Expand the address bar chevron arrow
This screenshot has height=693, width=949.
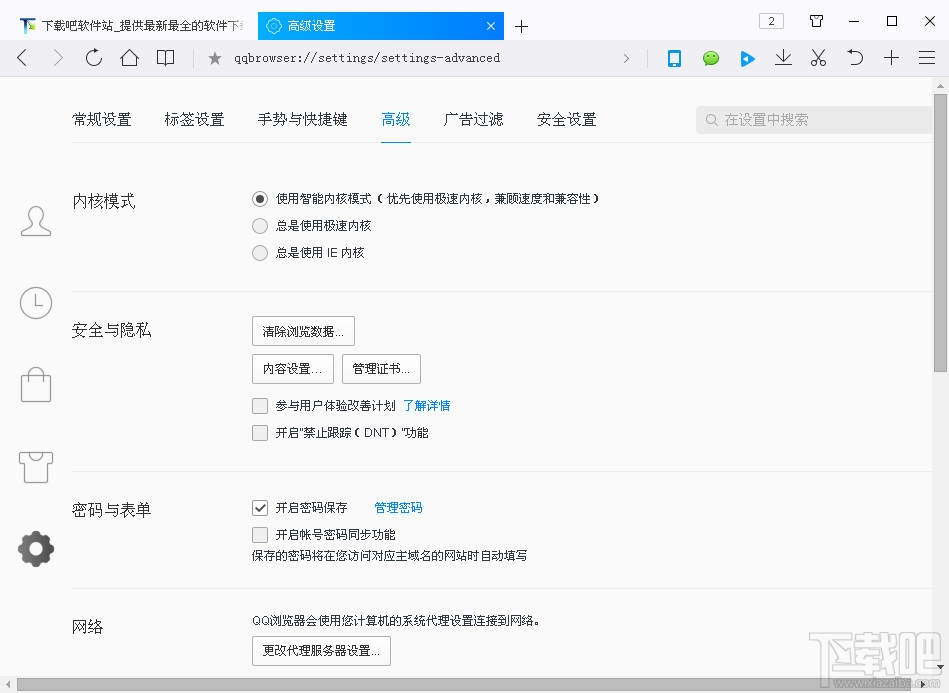click(627, 58)
